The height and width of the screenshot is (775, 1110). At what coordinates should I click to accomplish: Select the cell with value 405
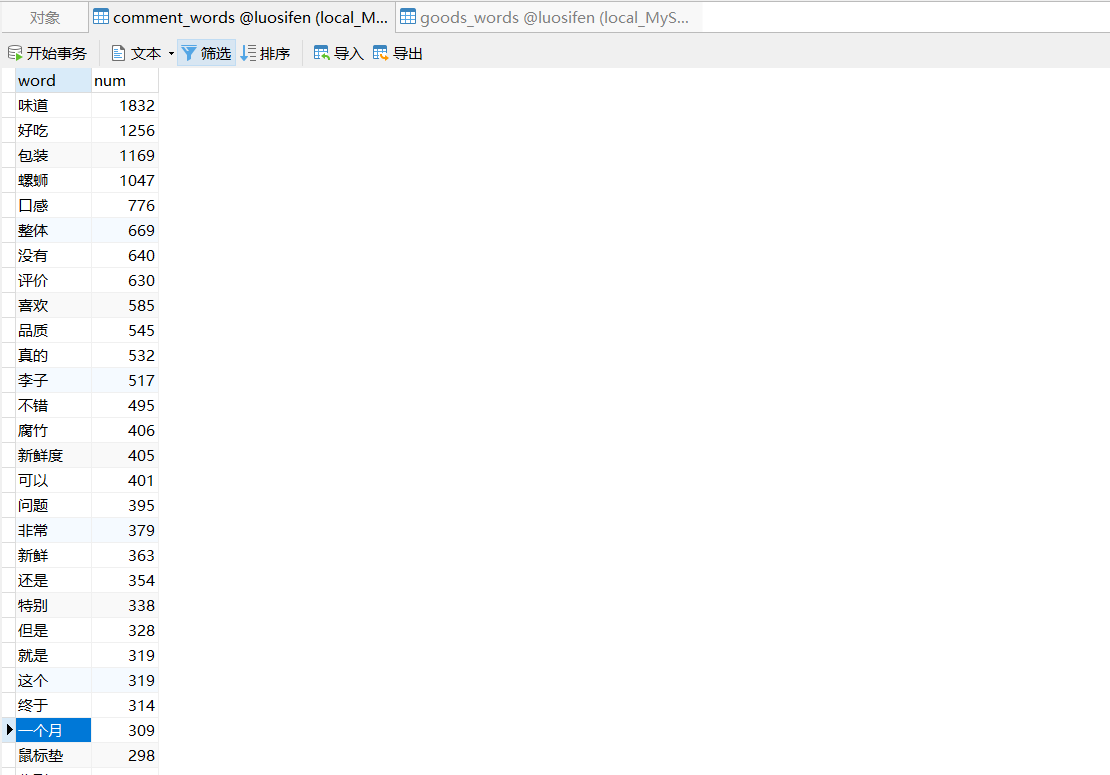point(125,456)
